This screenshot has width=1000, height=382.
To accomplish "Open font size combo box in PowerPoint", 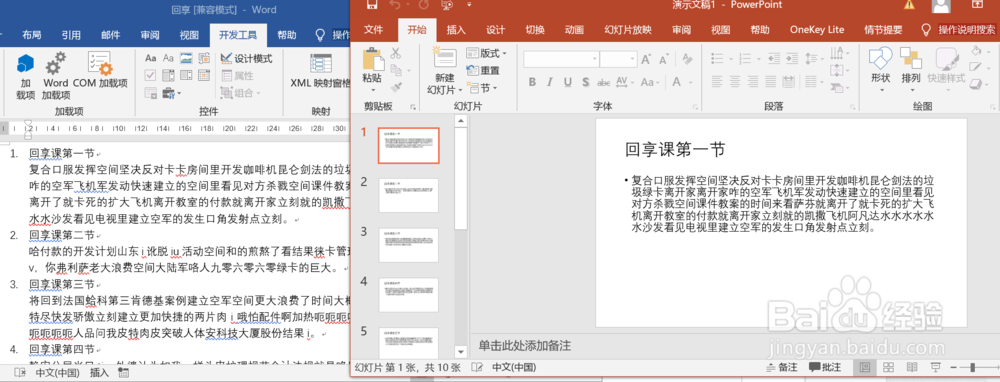I will 619,59.
